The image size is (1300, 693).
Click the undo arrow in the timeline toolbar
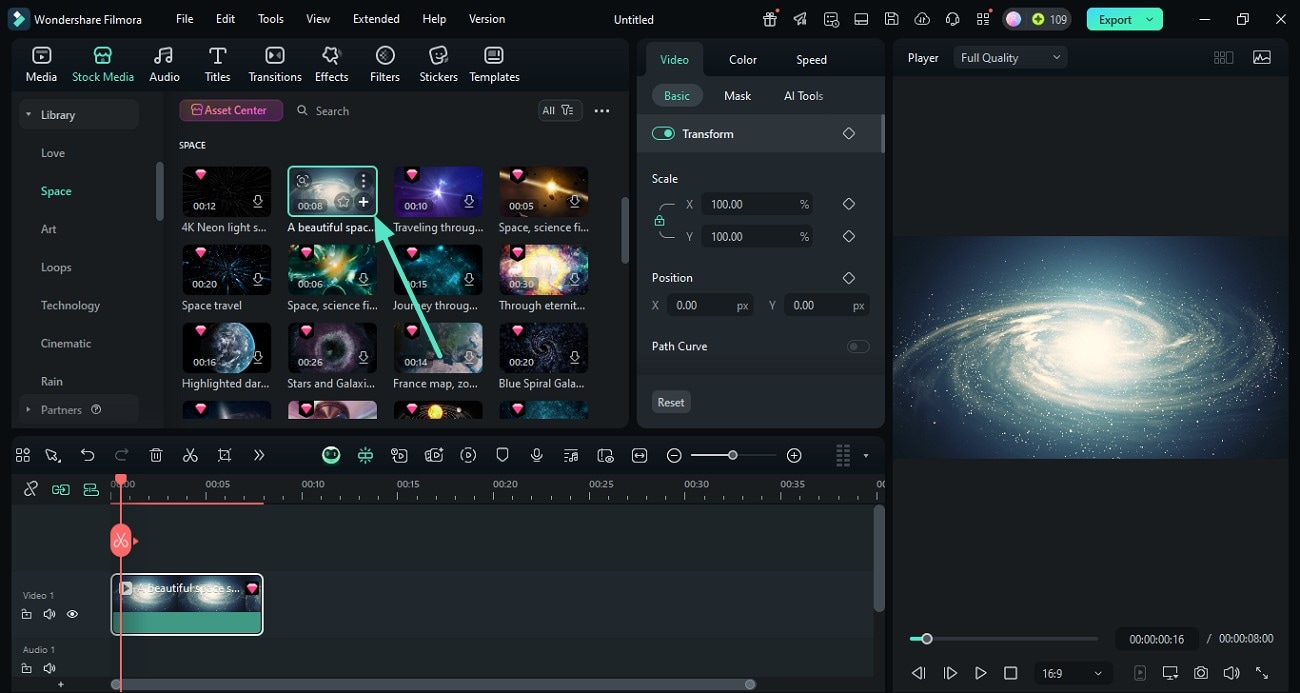[88, 455]
